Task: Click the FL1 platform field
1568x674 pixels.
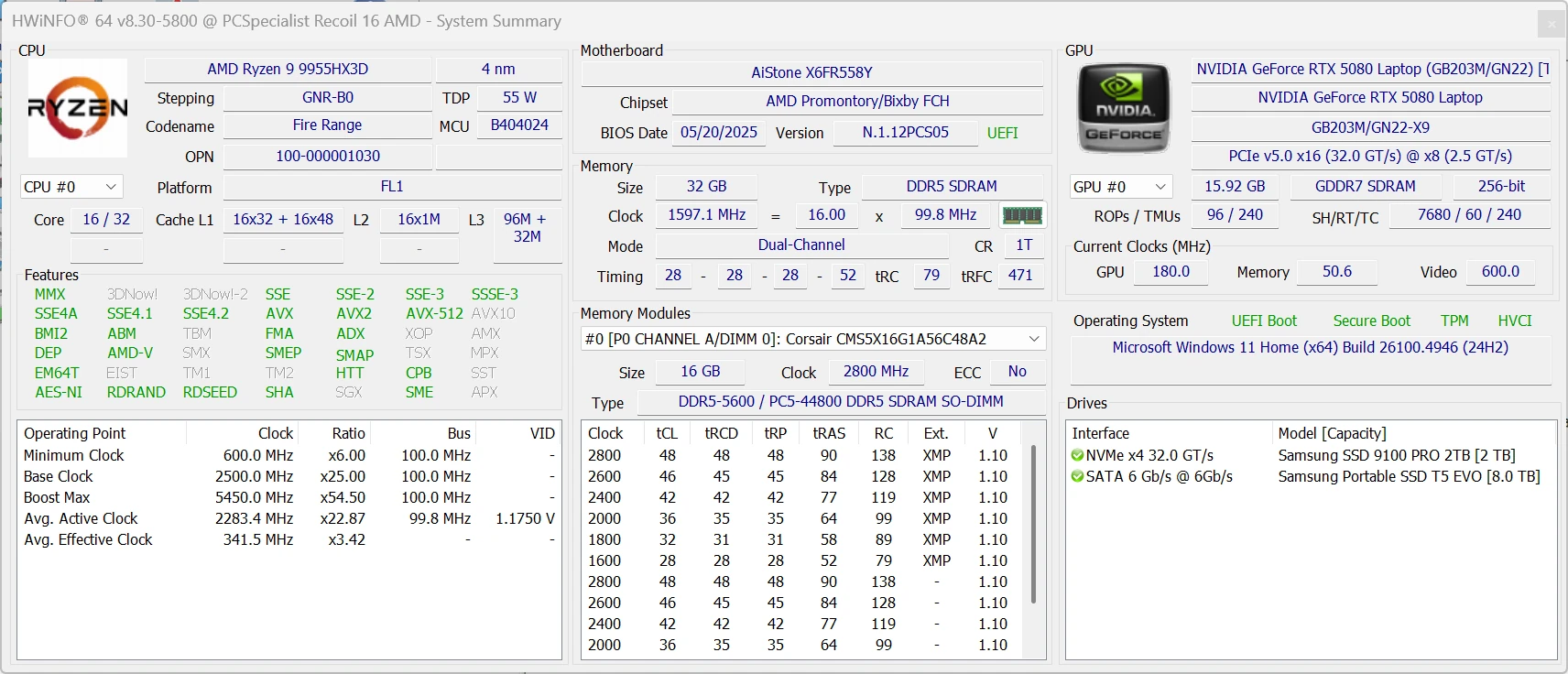Action: 392,187
